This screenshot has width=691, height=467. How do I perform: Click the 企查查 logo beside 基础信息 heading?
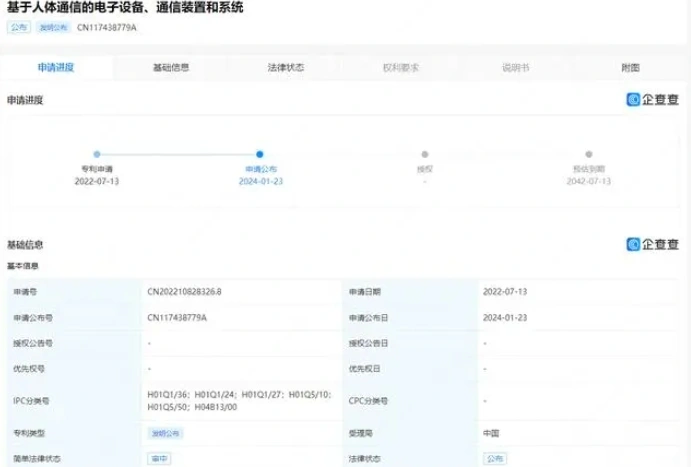click(652, 244)
